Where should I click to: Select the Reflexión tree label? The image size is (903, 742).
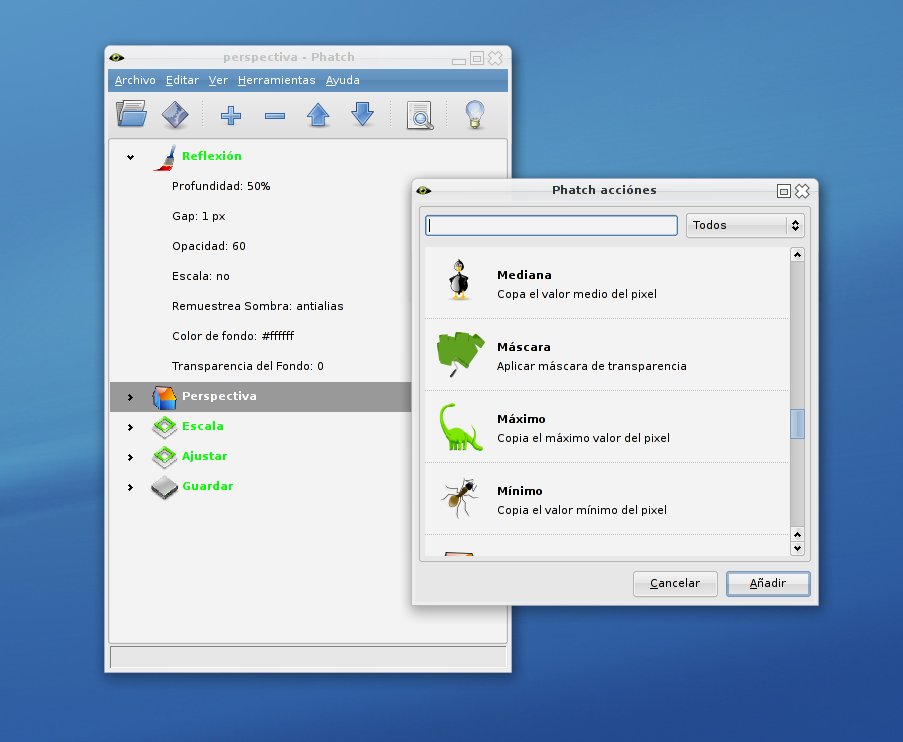pos(211,156)
